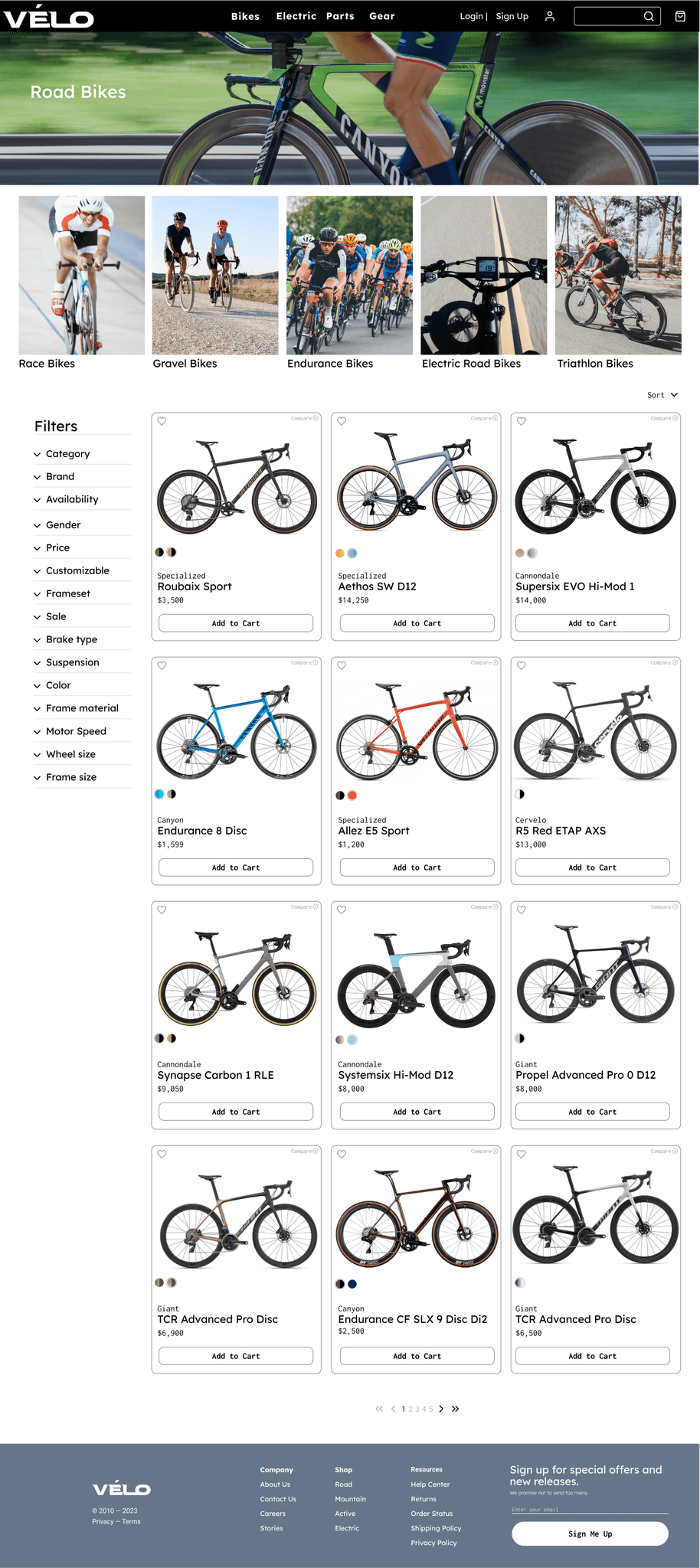Click the Sign Me Up button
The width and height of the screenshot is (700, 1568).
(590, 1534)
